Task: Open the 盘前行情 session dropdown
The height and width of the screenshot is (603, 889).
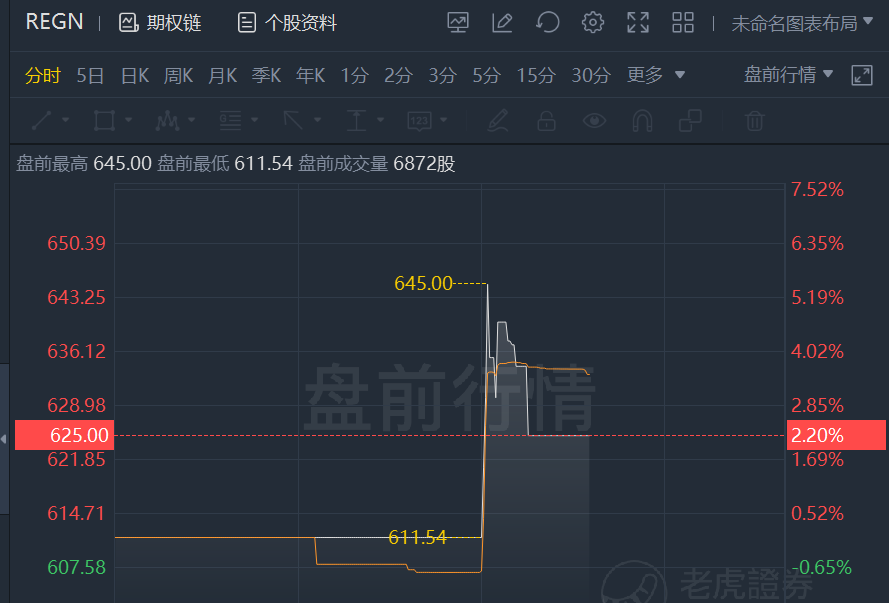Action: tap(788, 74)
